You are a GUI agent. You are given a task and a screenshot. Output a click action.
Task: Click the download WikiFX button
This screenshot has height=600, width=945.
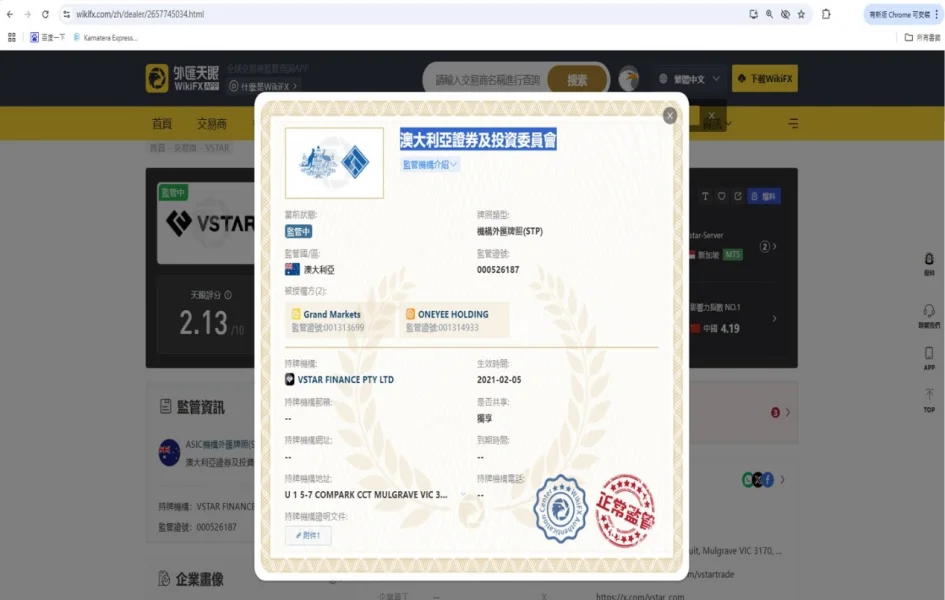coord(765,78)
